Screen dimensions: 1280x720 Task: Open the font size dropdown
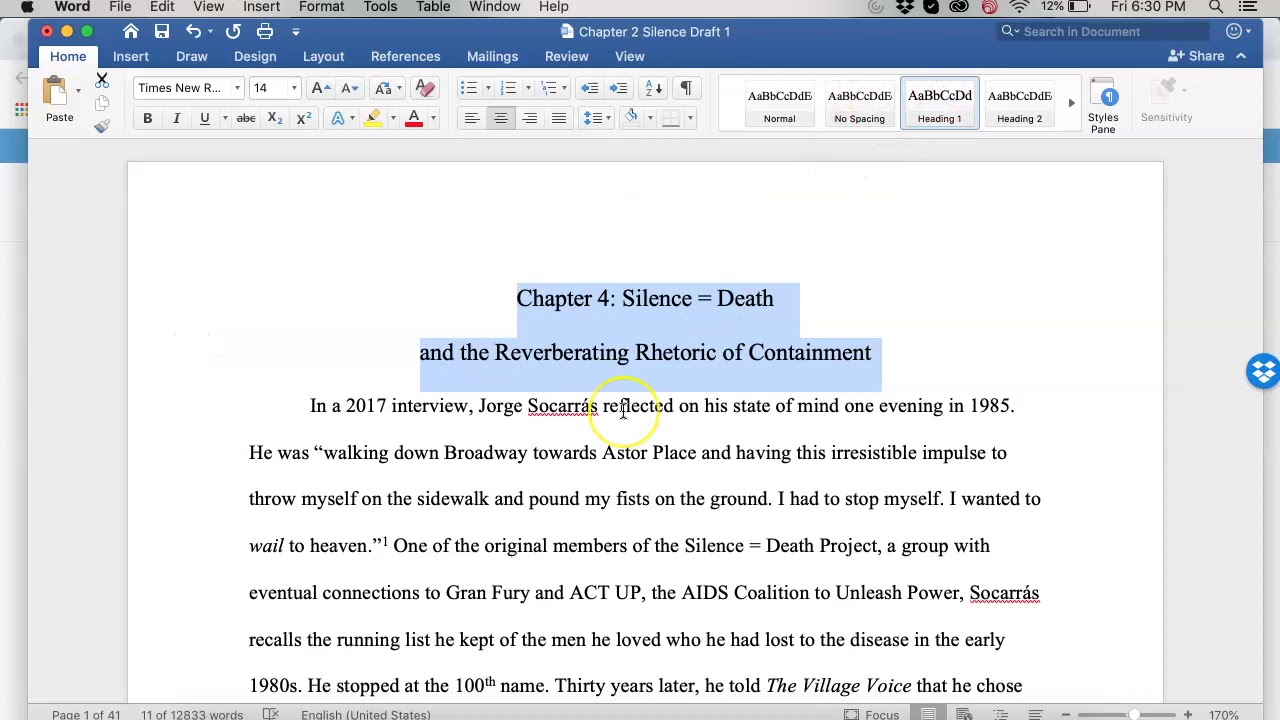(x=294, y=88)
